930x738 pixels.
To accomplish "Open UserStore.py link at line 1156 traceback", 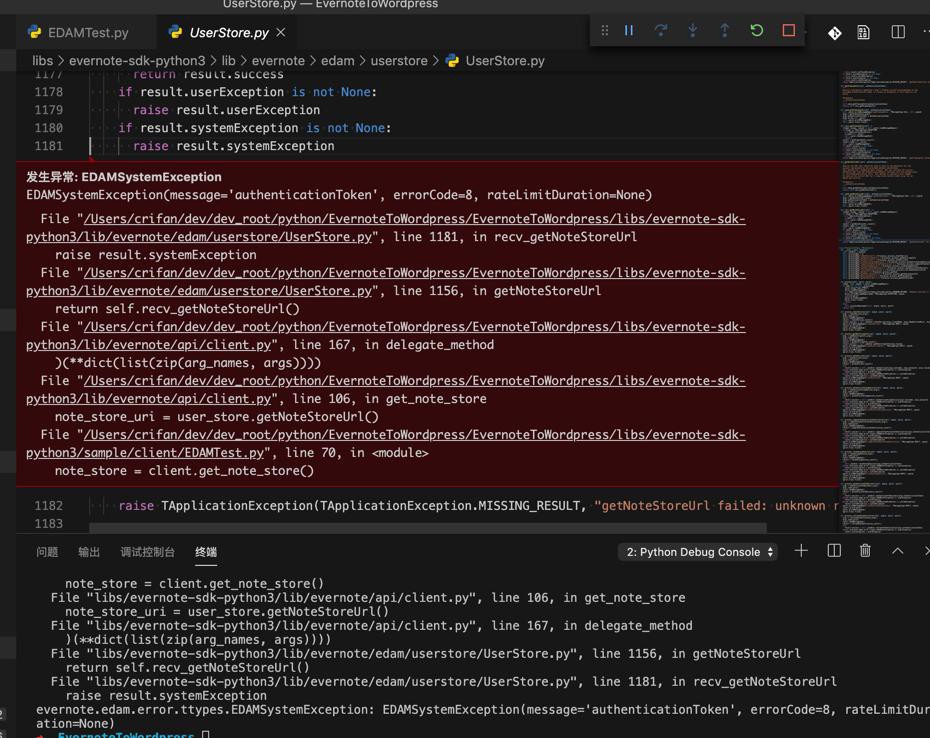I will pyautogui.click(x=386, y=281).
